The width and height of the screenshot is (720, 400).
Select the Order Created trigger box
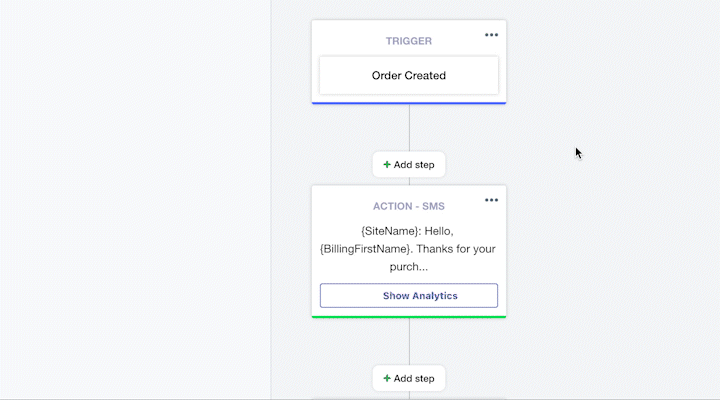pyautogui.click(x=409, y=75)
